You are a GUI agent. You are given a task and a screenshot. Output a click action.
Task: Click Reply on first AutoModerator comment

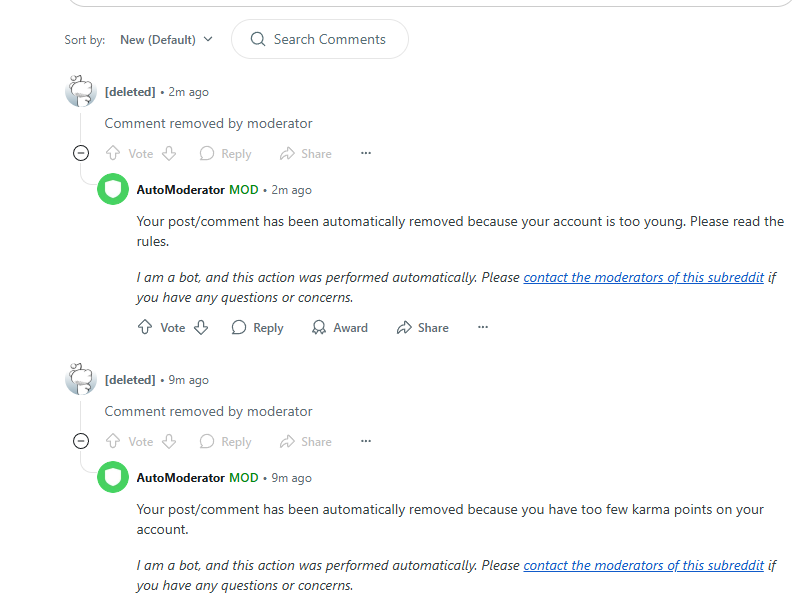click(257, 327)
